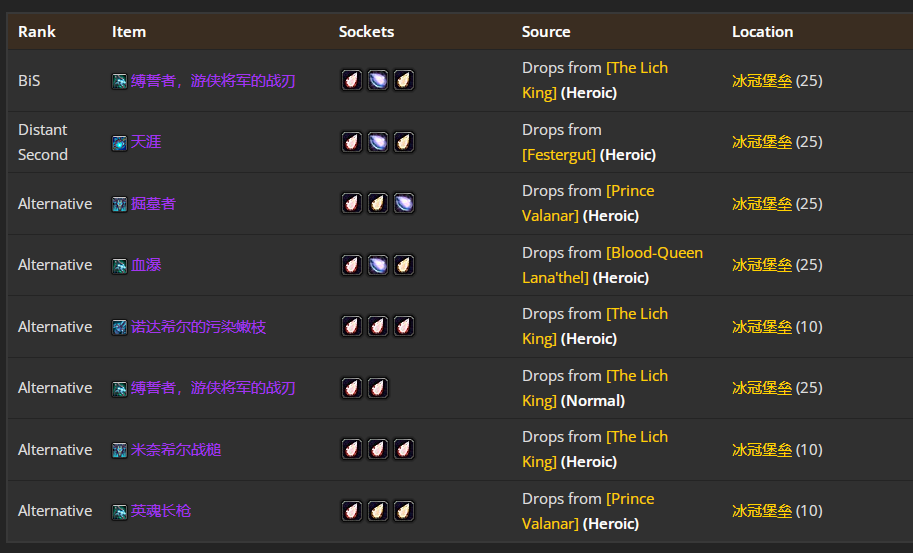Screen dimensions: 913x553
Task: Open the [Festergut] source link
Action: click(559, 155)
